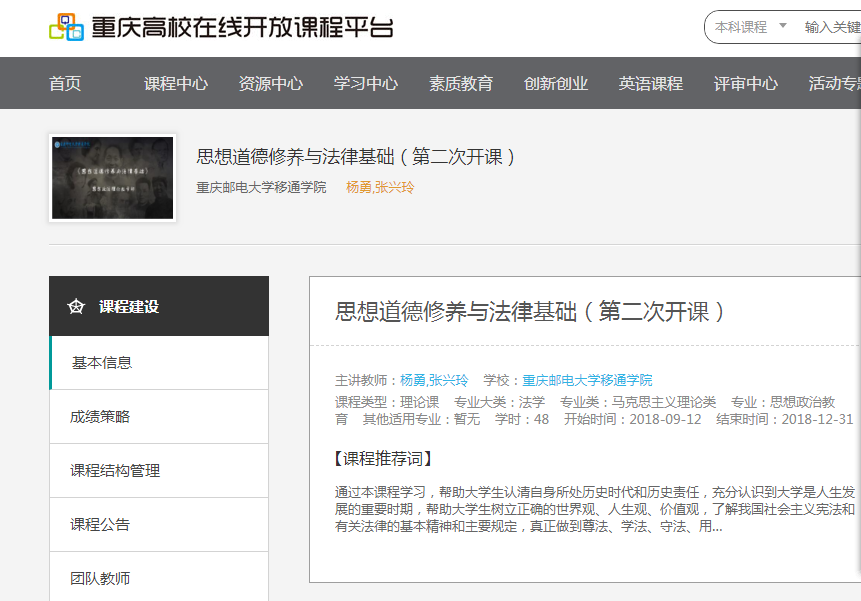The height and width of the screenshot is (601, 861).
Task: Click teacher names 杨勇,张兴玲 under course title
Action: (380, 187)
